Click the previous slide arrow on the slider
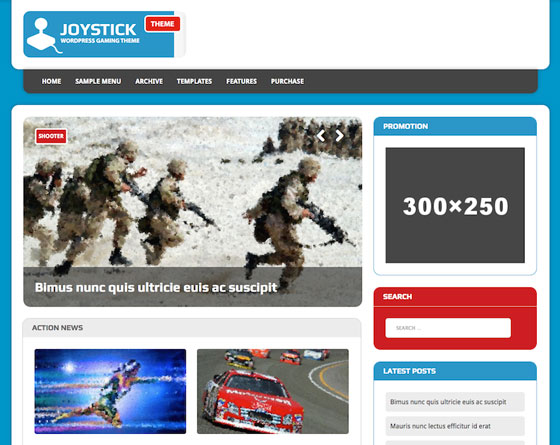The width and height of the screenshot is (560, 445). [x=321, y=136]
